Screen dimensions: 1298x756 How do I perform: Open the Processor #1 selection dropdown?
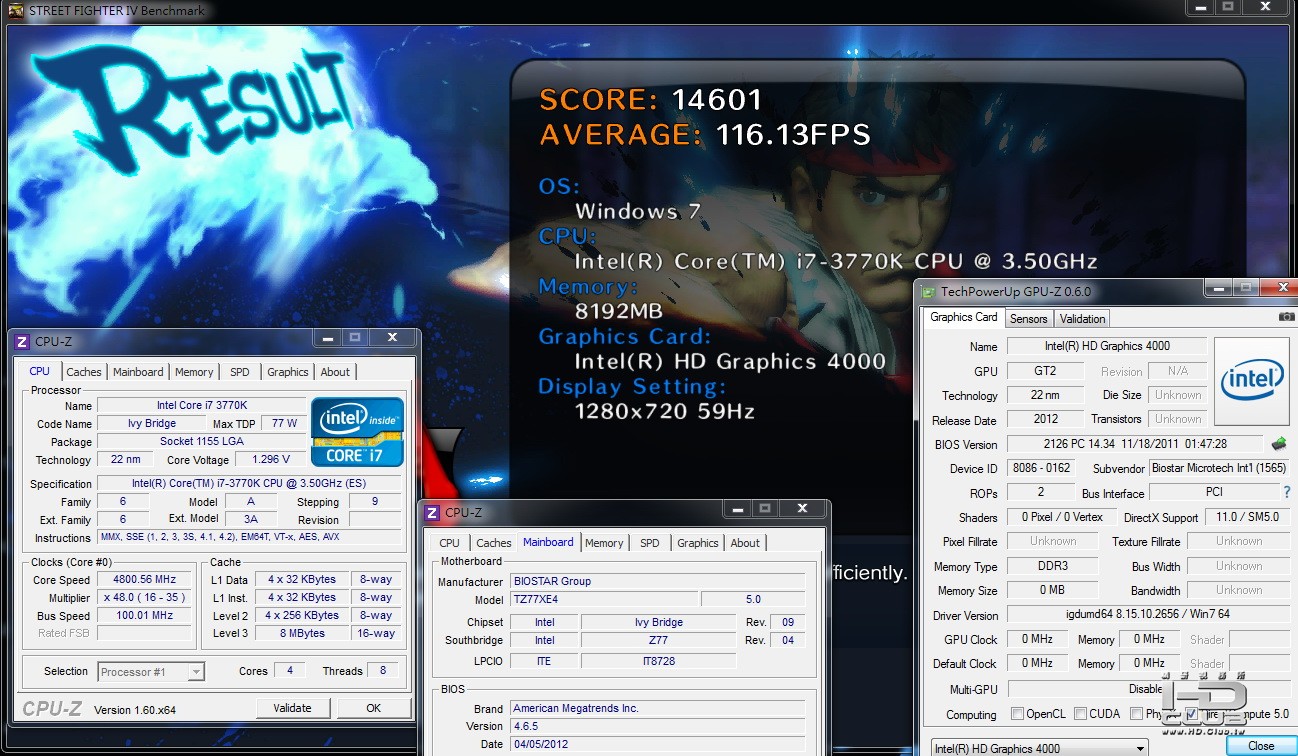pyautogui.click(x=151, y=672)
